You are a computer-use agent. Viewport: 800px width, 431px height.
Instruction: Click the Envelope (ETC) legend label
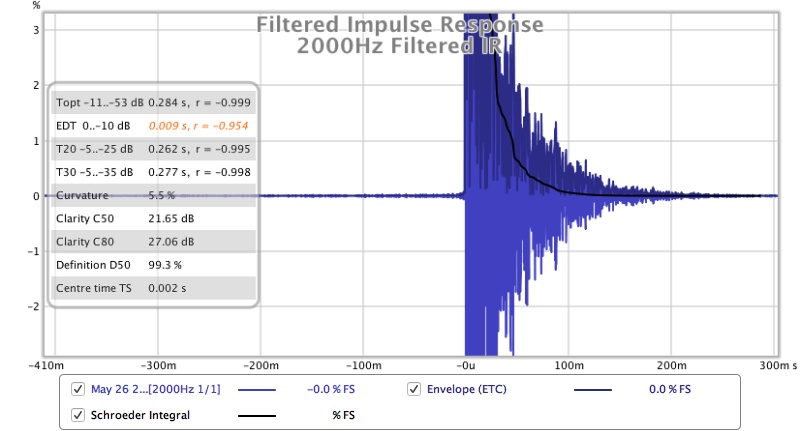(467, 389)
